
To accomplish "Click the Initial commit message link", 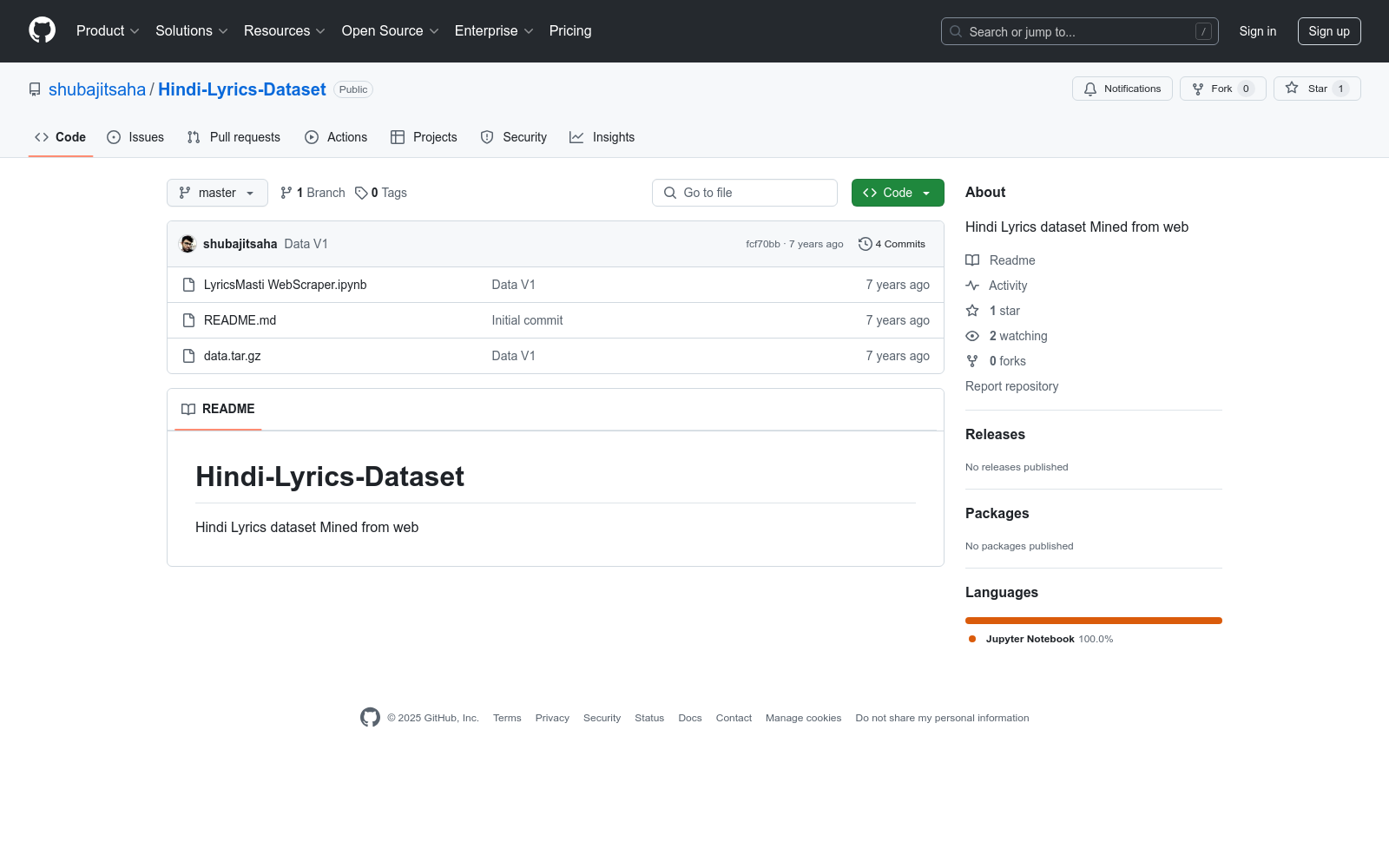I will [x=527, y=320].
